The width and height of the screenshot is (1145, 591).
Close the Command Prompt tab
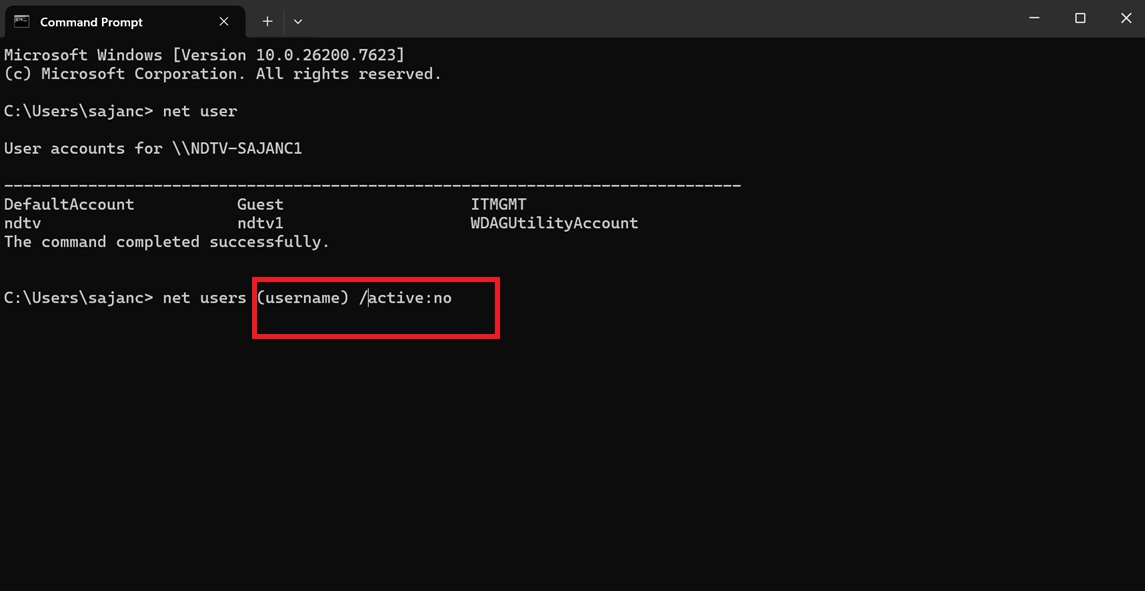pos(223,21)
